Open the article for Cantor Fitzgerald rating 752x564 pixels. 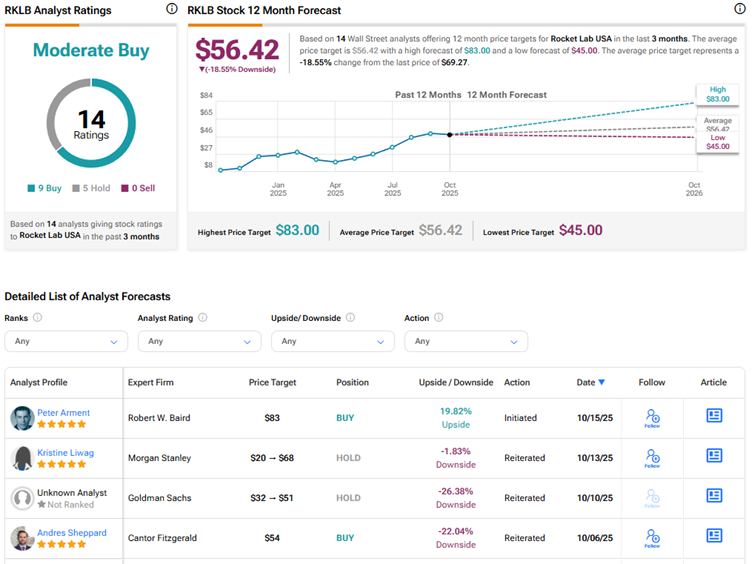click(714, 536)
